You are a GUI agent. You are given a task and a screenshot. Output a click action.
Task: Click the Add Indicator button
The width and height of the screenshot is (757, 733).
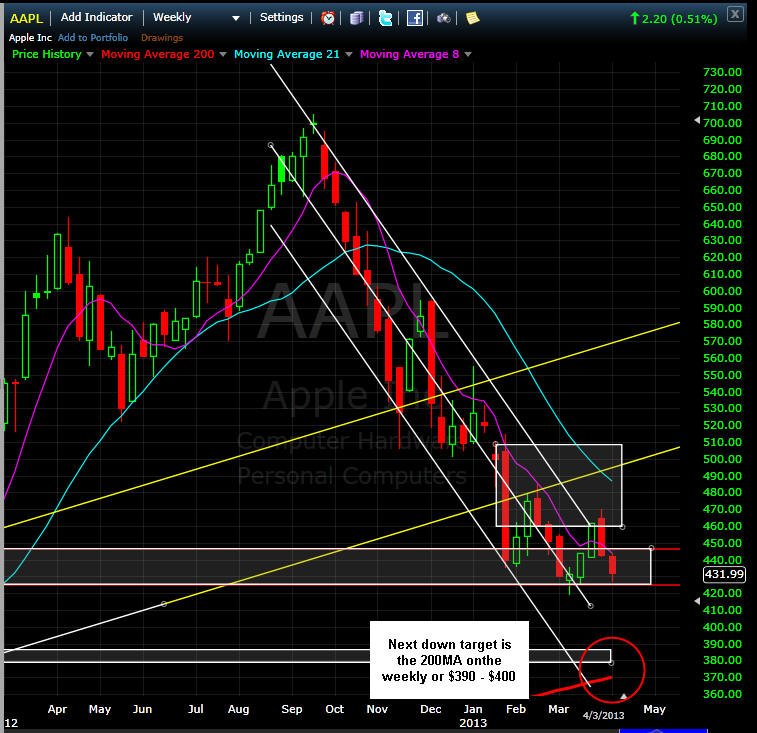[x=97, y=17]
